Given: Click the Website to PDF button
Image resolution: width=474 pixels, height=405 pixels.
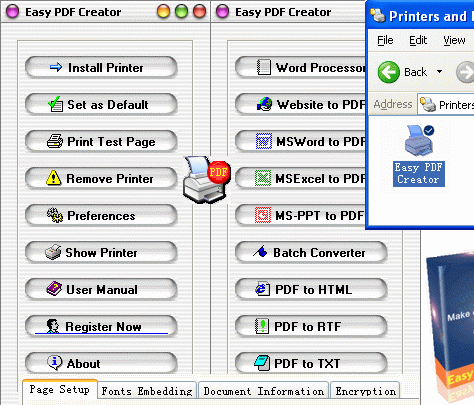Looking at the screenshot, I should [300, 105].
